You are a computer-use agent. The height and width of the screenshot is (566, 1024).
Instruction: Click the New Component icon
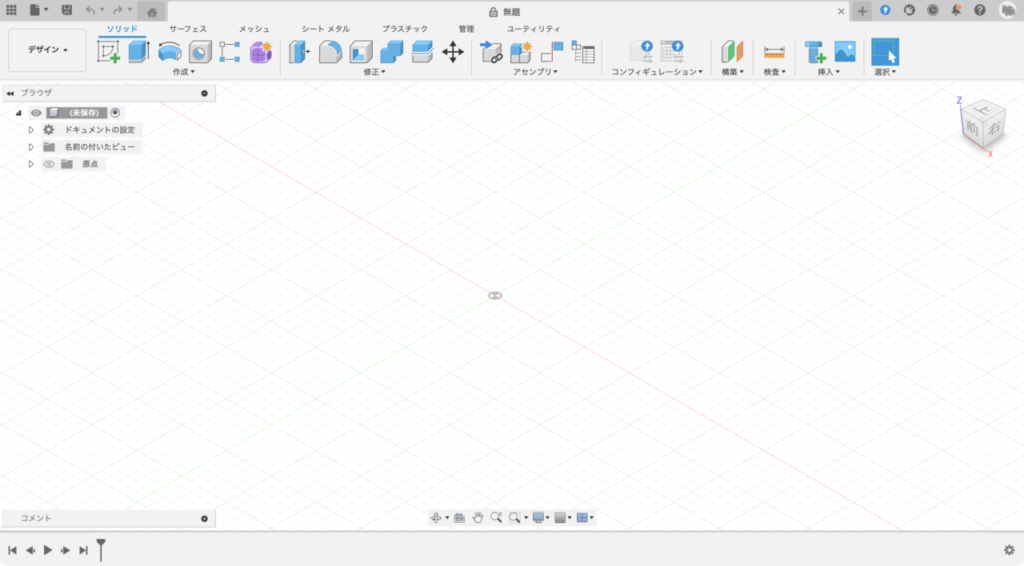coord(521,52)
